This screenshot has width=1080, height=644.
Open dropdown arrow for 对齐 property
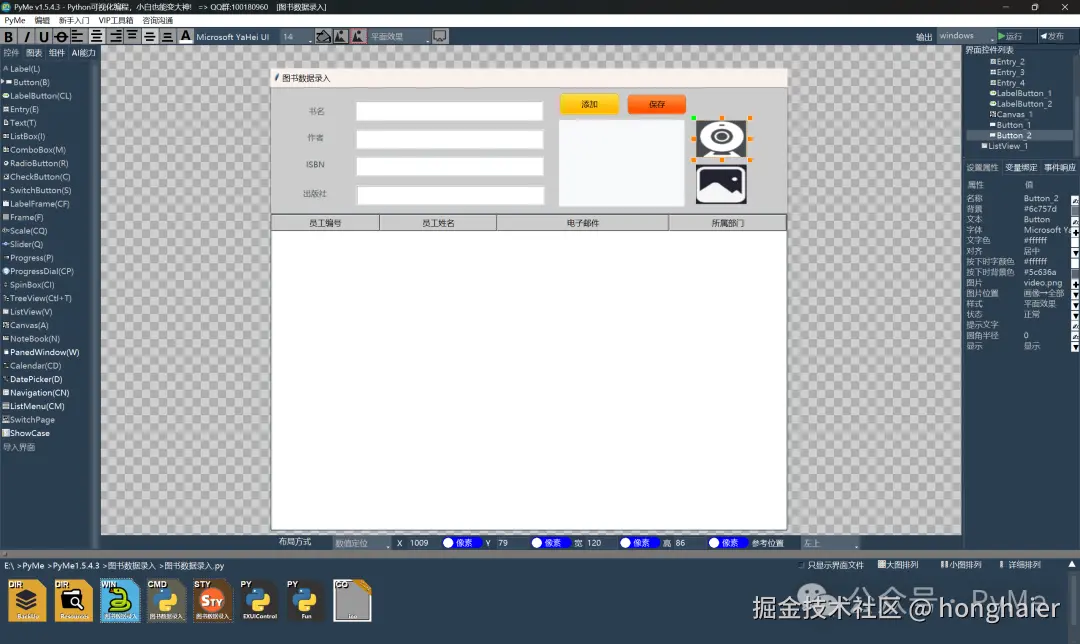(1075, 252)
